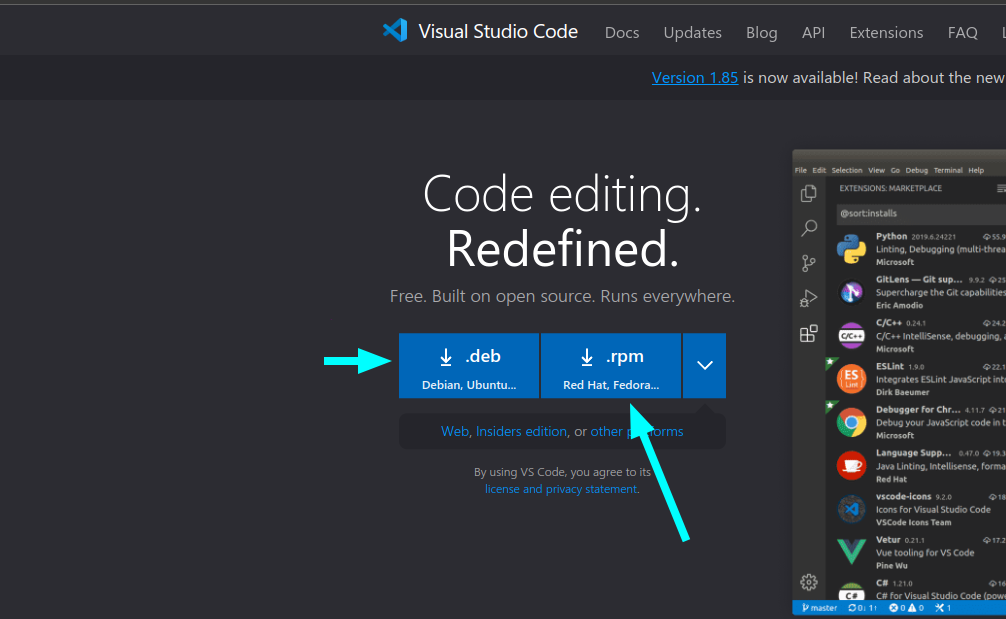
Task: Select the Extensions blocks icon in activity bar
Action: click(x=808, y=333)
